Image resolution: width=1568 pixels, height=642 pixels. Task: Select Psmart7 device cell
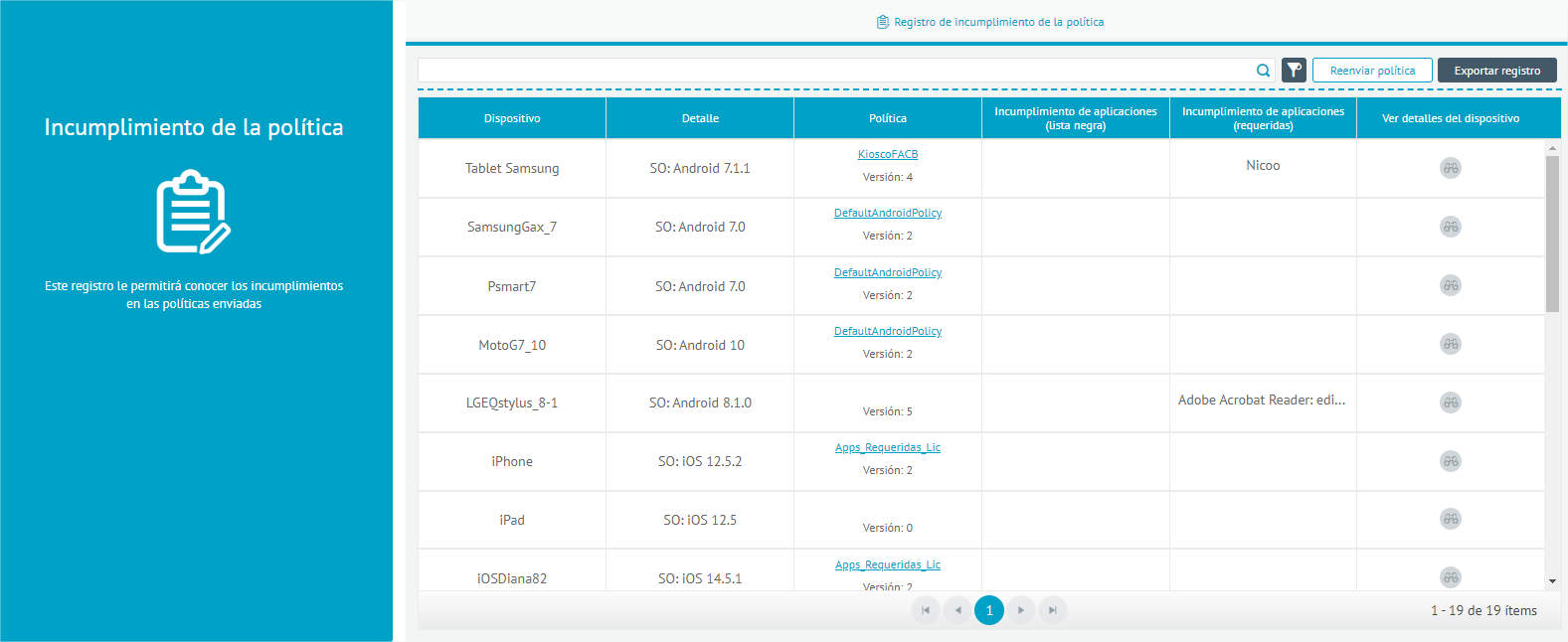click(x=512, y=286)
